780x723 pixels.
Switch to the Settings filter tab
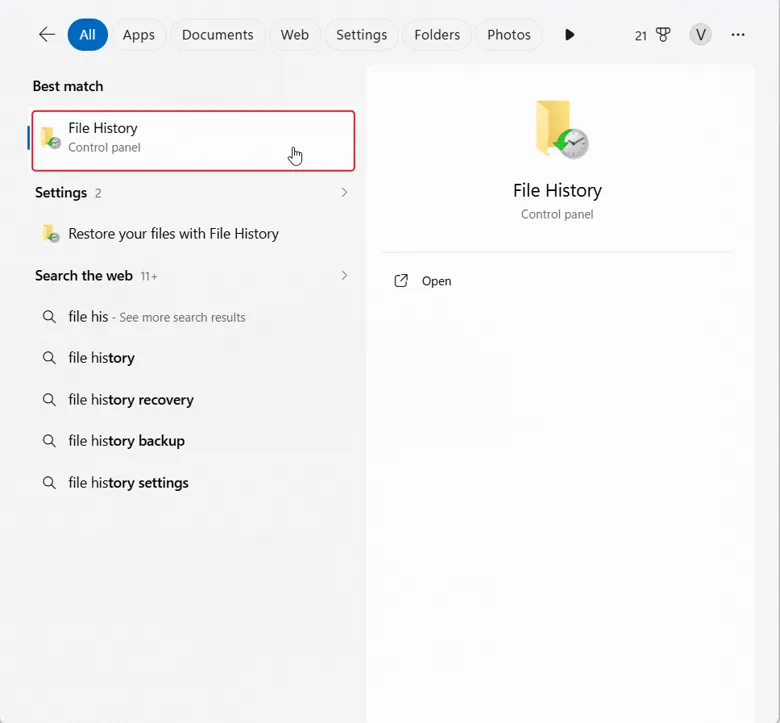point(362,35)
